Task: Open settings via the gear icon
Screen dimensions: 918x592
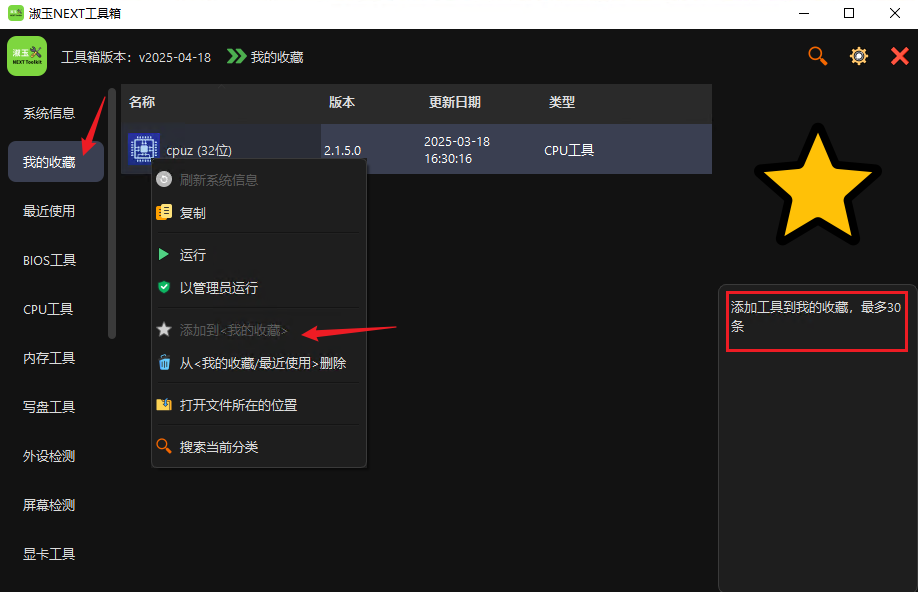Action: [x=858, y=56]
